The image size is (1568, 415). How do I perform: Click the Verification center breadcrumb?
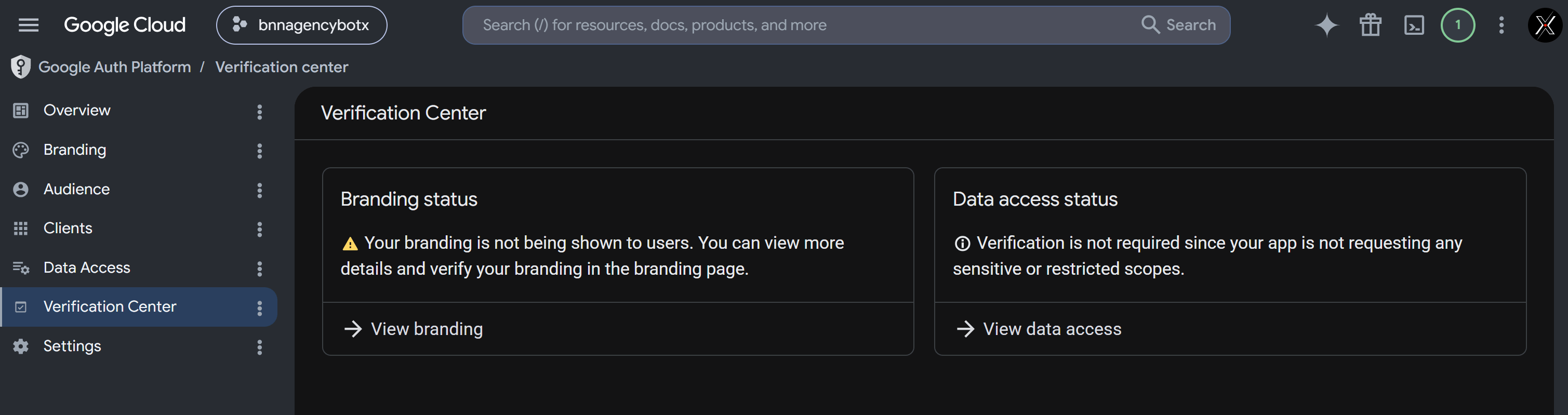pyautogui.click(x=281, y=67)
